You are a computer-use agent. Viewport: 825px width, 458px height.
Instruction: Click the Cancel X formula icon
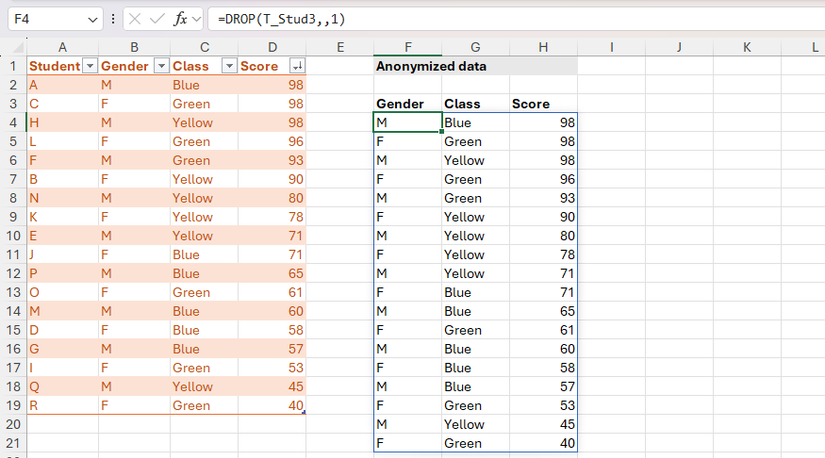pos(134,19)
